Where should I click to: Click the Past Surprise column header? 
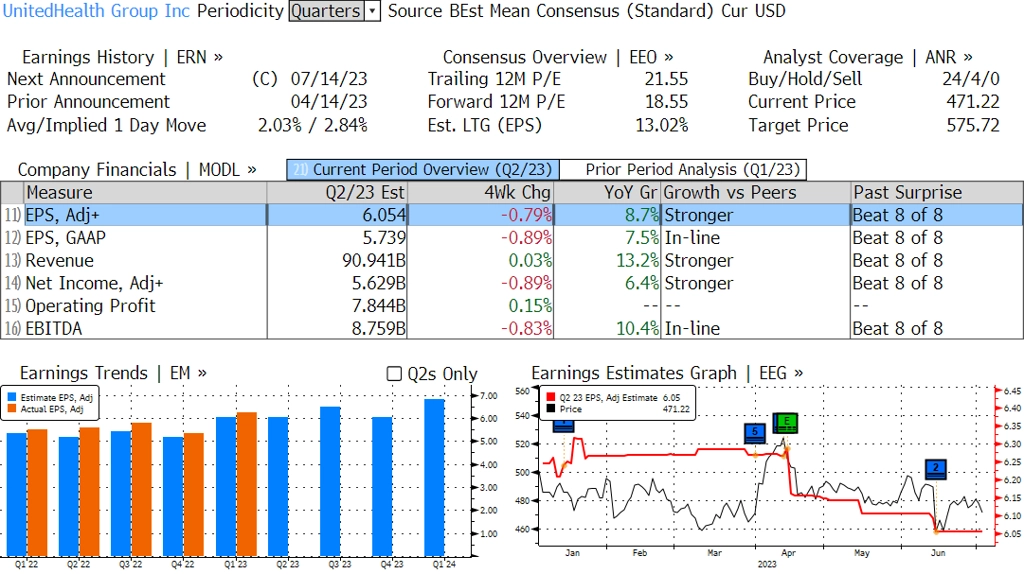(936, 193)
